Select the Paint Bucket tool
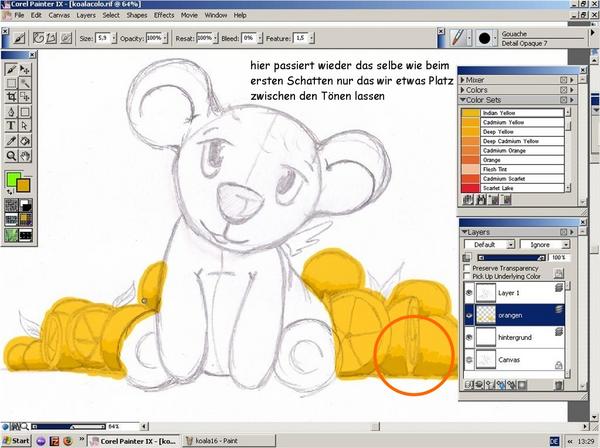The image size is (600, 448). [x=25, y=141]
